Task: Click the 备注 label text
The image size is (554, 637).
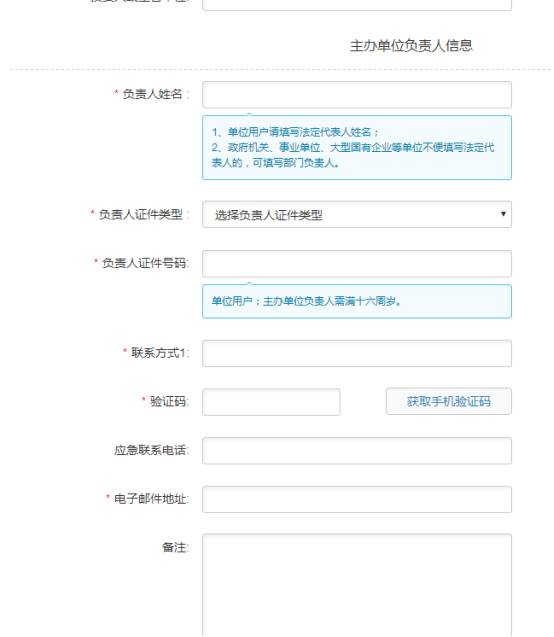Action: [x=174, y=548]
